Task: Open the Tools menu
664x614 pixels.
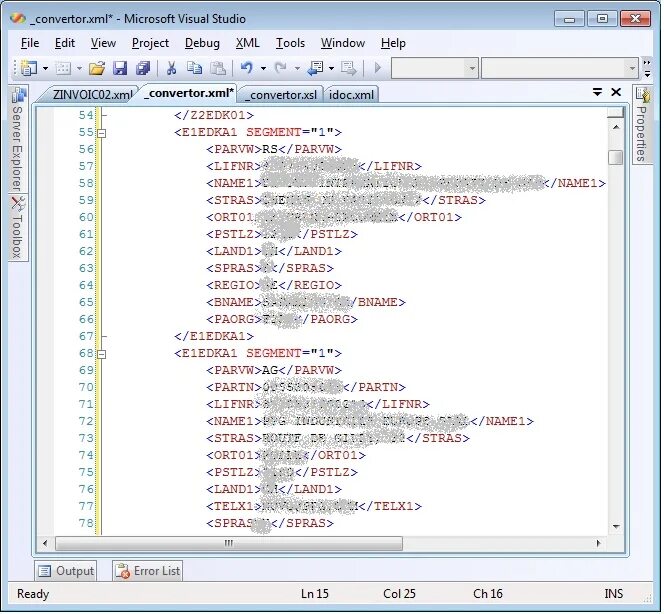Action: click(x=290, y=43)
